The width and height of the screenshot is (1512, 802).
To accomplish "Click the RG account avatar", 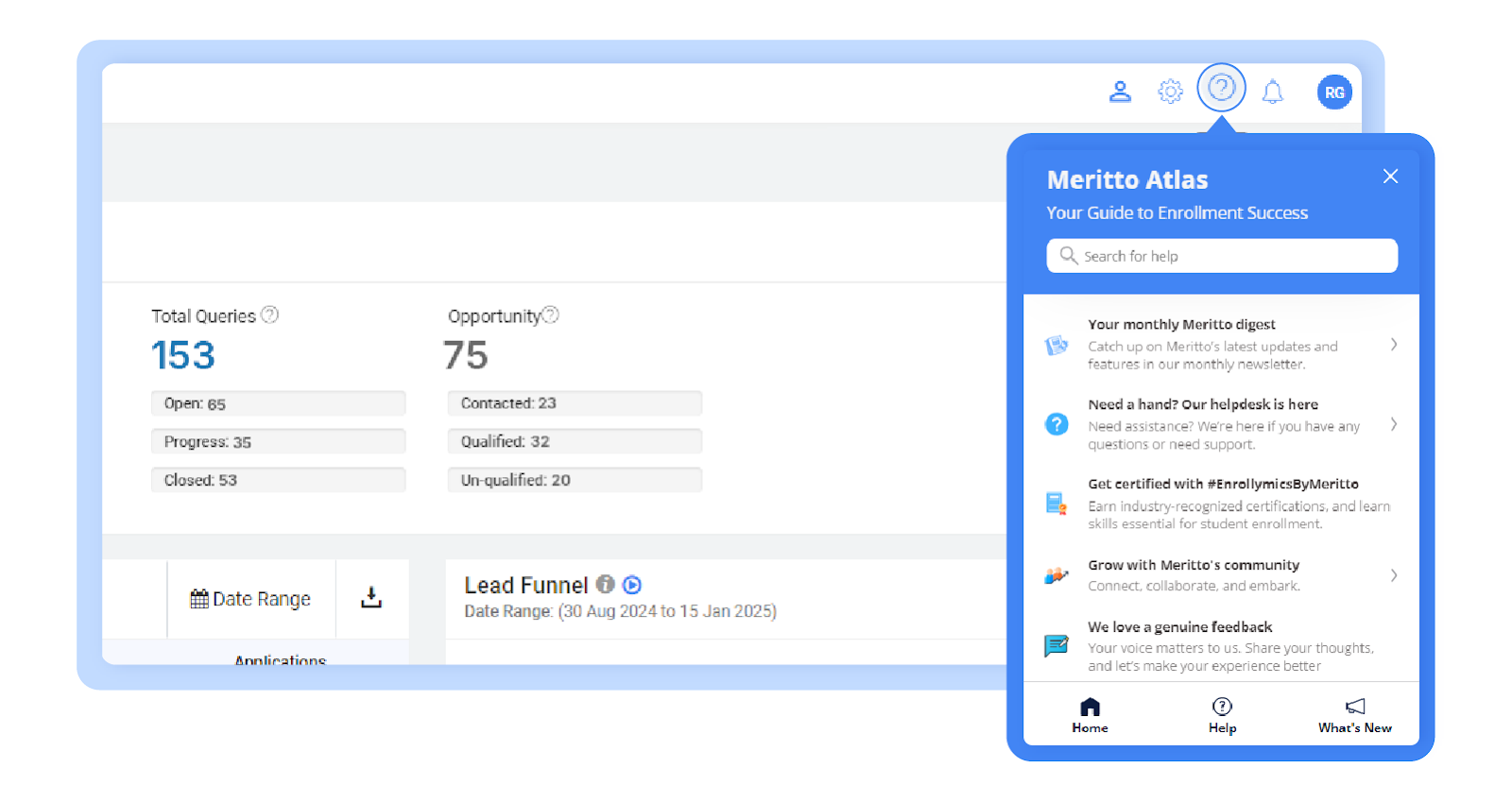I will coord(1333,93).
